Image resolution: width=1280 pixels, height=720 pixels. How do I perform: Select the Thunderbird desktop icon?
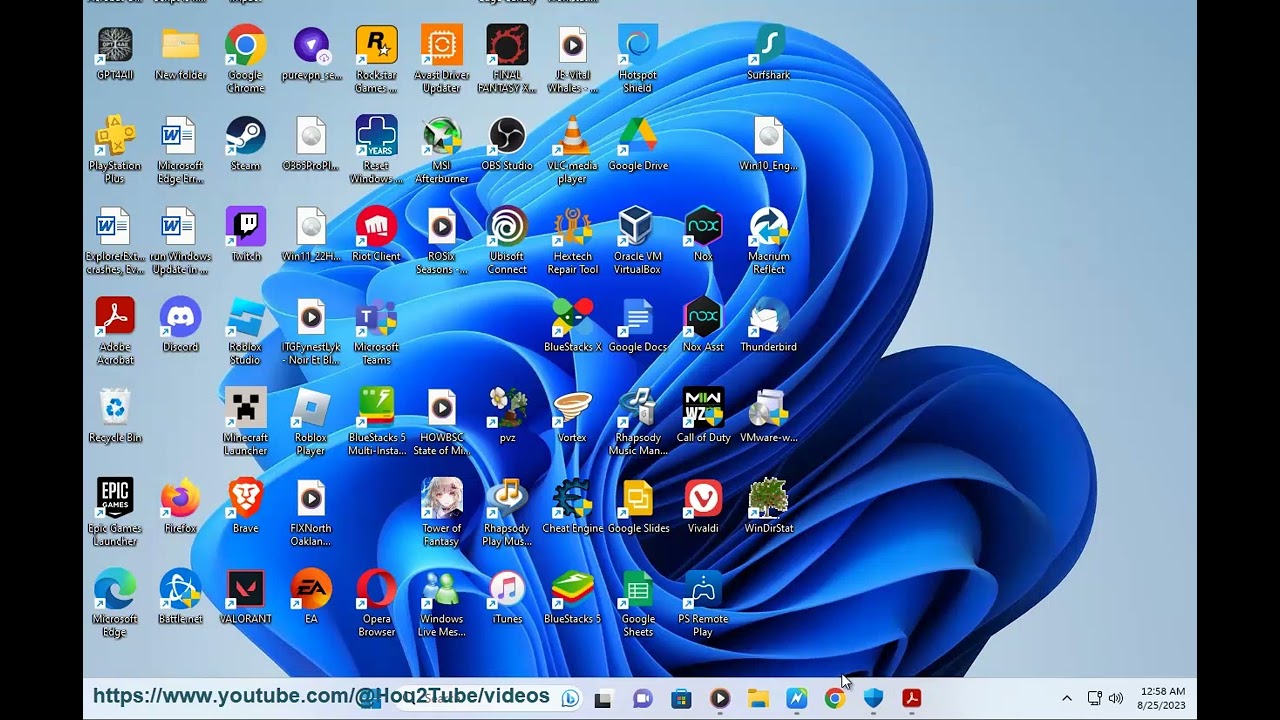pyautogui.click(x=769, y=317)
